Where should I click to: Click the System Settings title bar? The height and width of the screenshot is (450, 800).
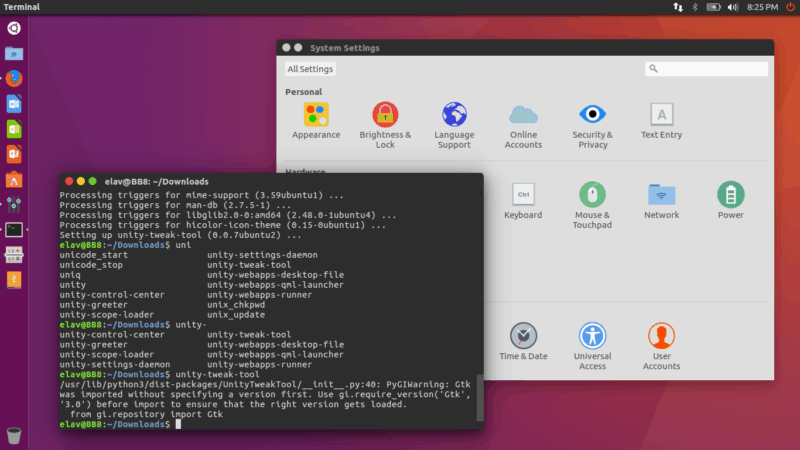[525, 47]
